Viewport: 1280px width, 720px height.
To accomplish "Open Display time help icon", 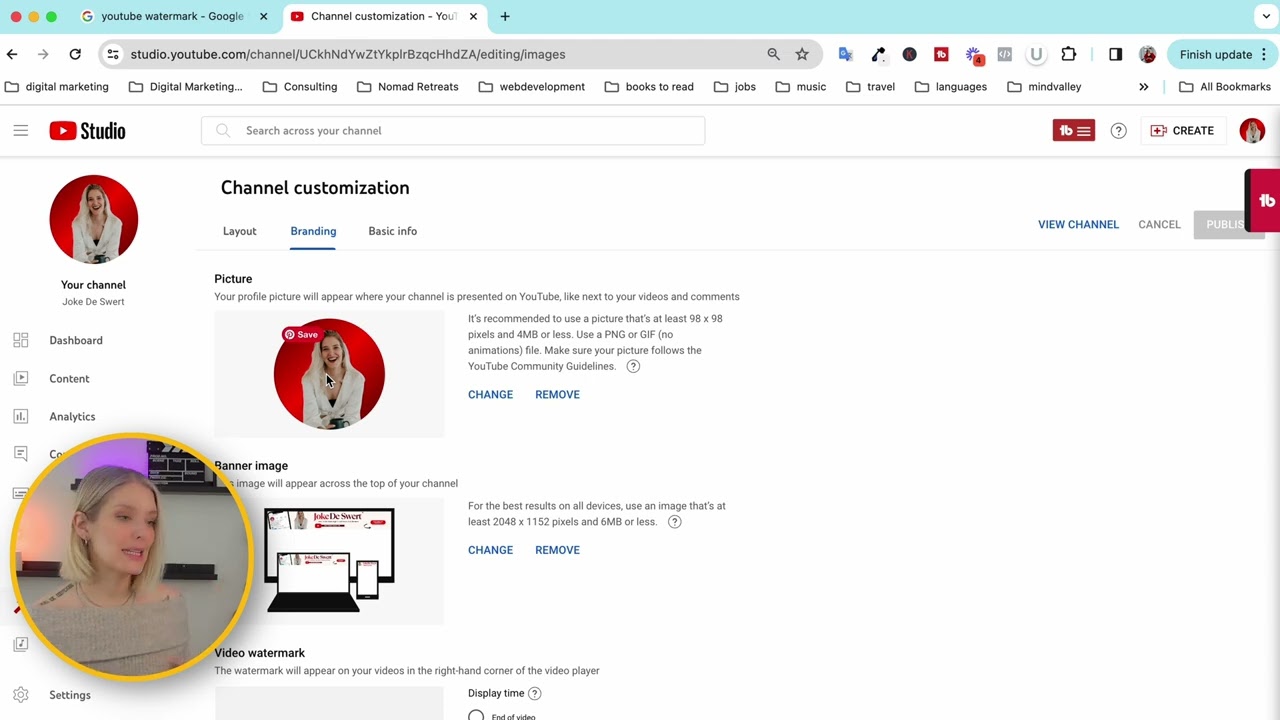I will [x=534, y=693].
